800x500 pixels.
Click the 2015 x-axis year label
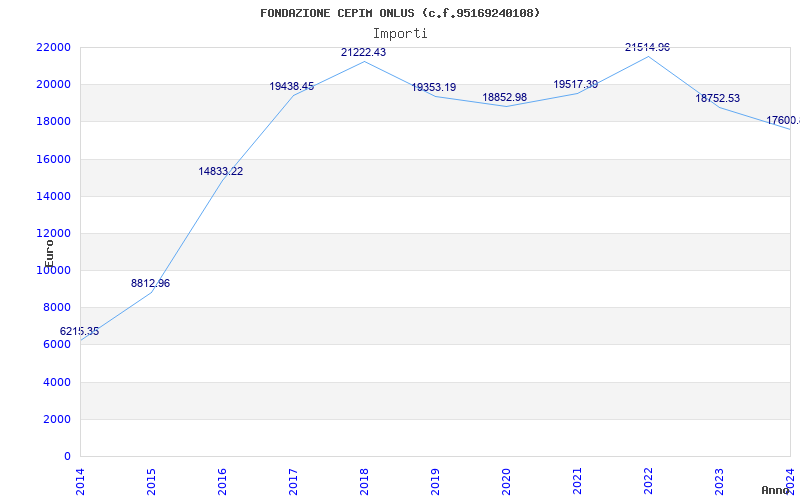[151, 481]
